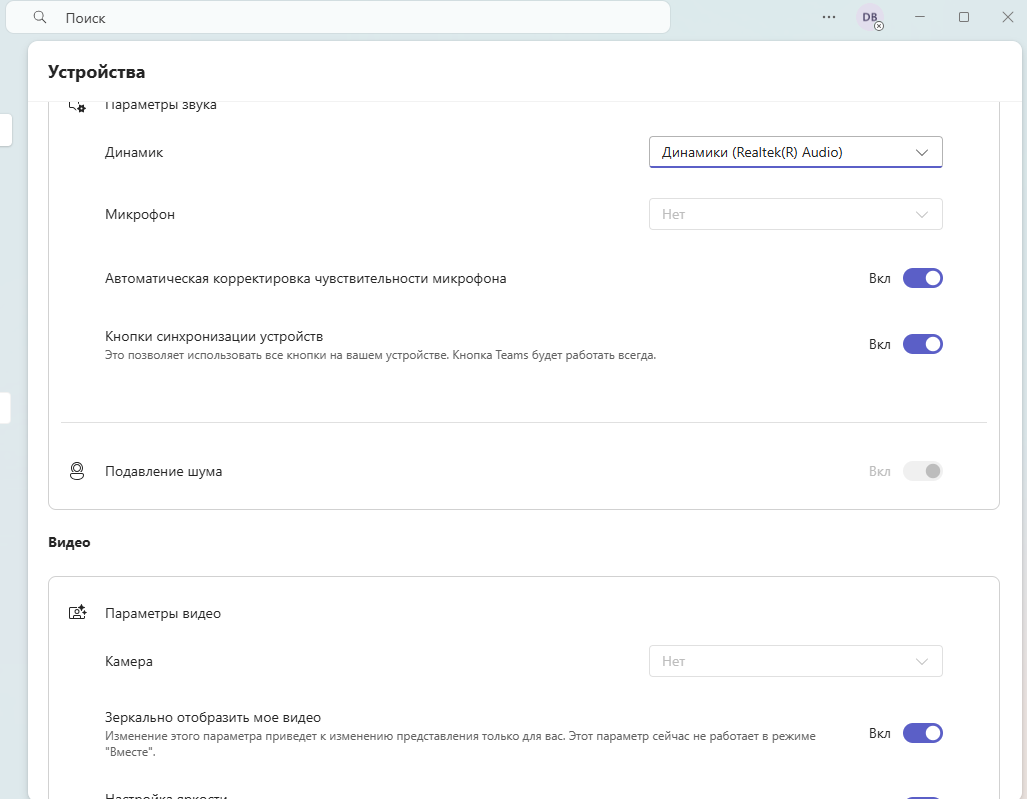Click the Видео section heading
Image resolution: width=1027 pixels, height=799 pixels.
(69, 542)
